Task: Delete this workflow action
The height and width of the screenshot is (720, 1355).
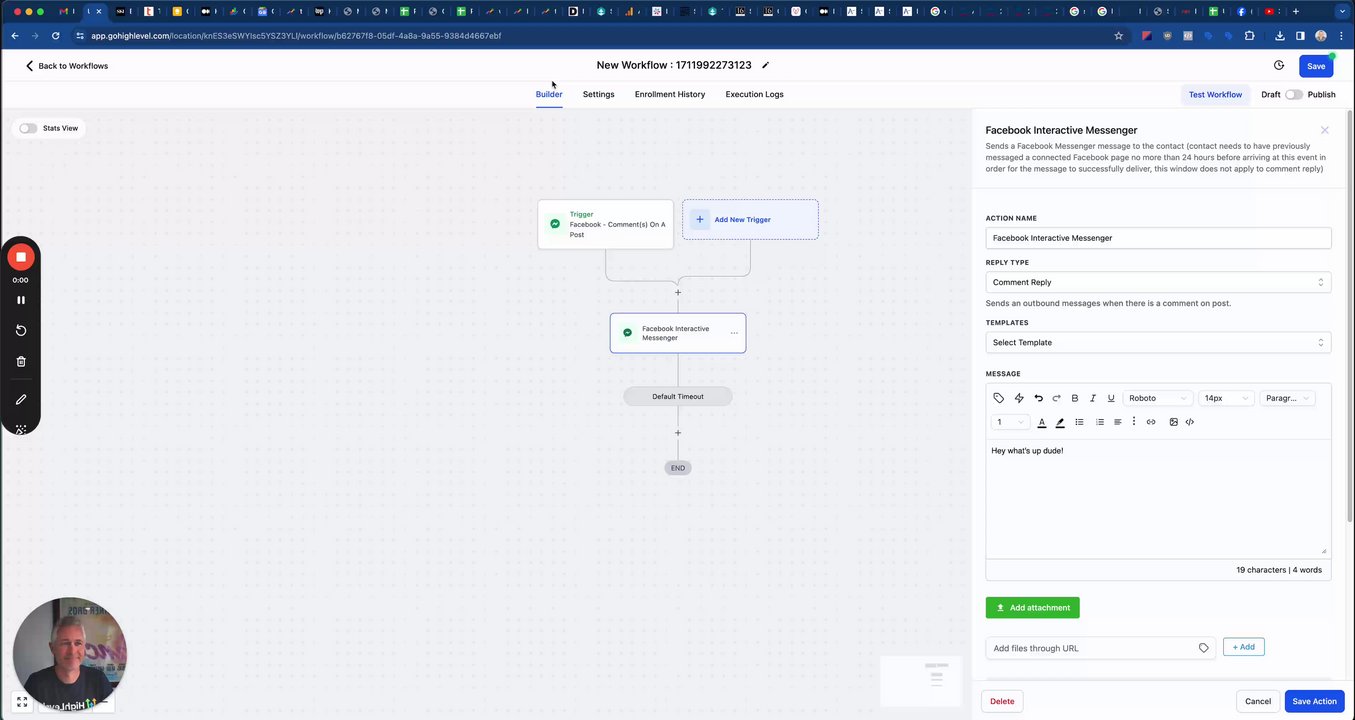Action: pyautogui.click(x=1002, y=701)
